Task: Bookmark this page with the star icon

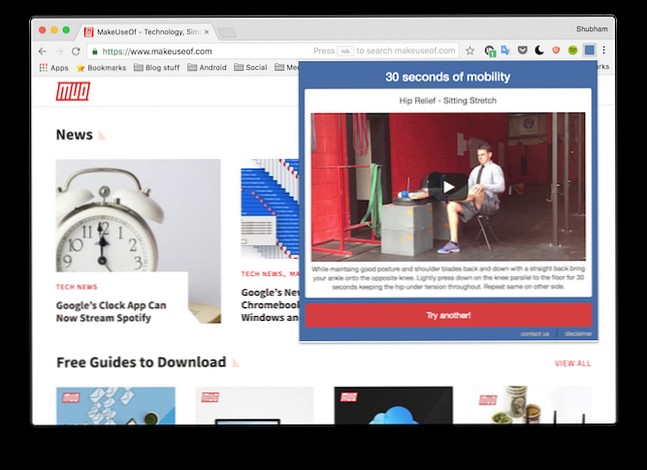Action: (x=470, y=51)
